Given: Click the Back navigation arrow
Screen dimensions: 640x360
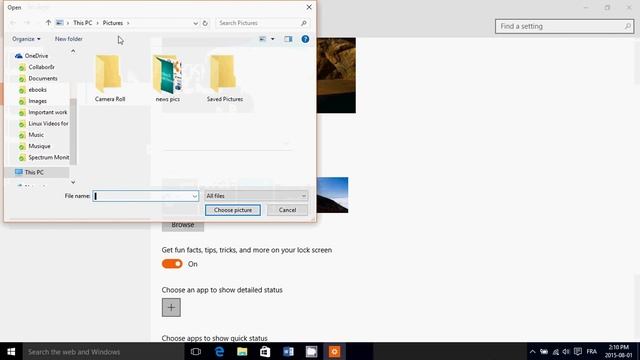Looking at the screenshot, I should pyautogui.click(x=13, y=23).
